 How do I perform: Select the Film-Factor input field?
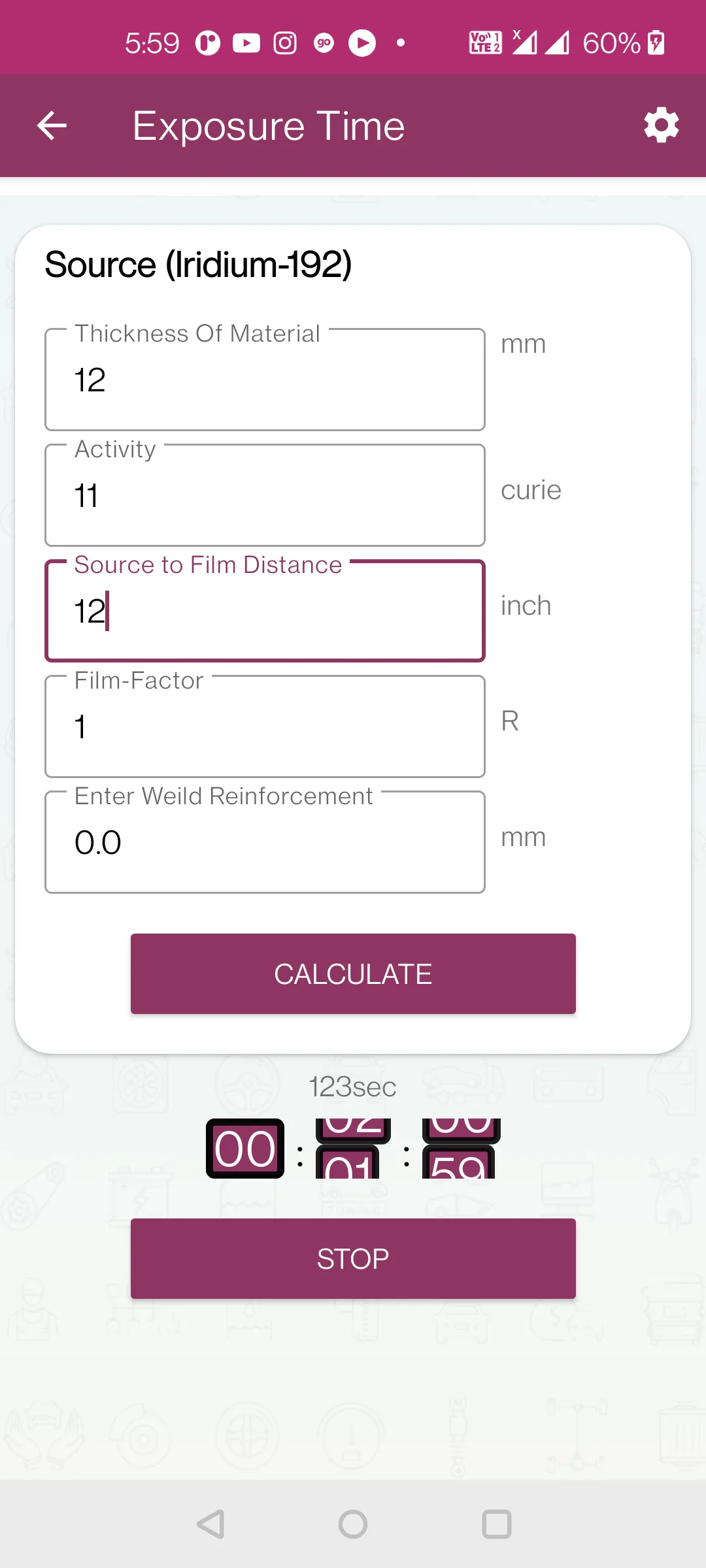click(265, 727)
